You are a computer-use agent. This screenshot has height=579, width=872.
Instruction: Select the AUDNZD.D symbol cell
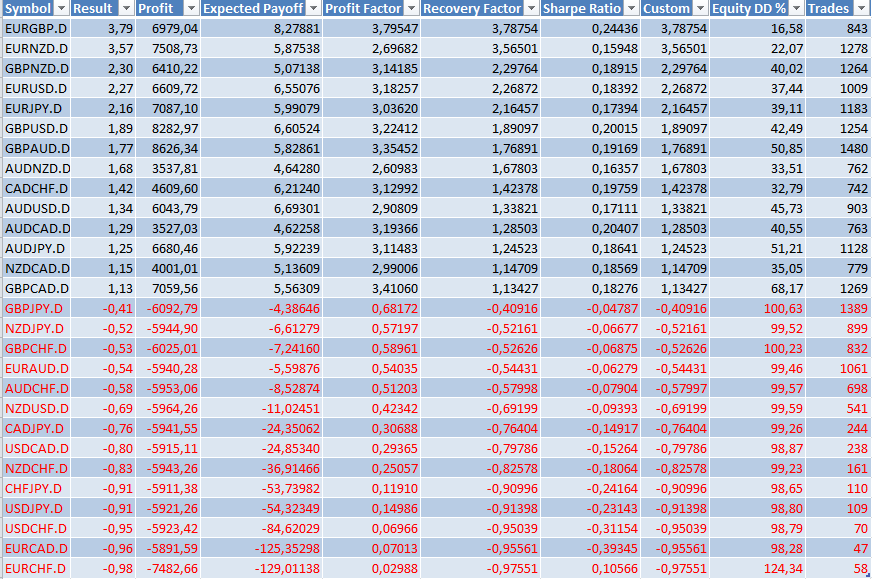click(36, 169)
